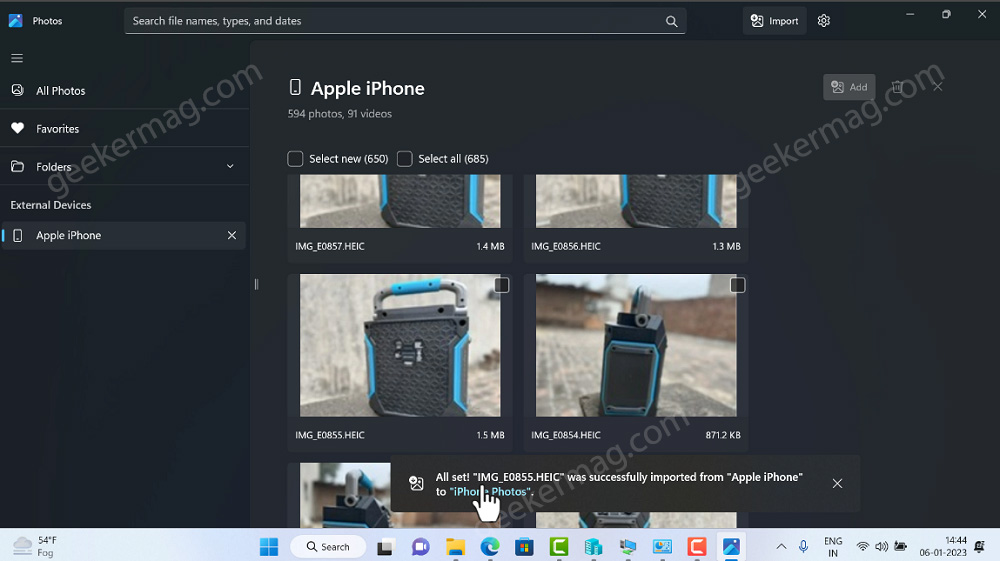The image size is (1000, 561).
Task: Open the Import menu
Action: coord(774,21)
